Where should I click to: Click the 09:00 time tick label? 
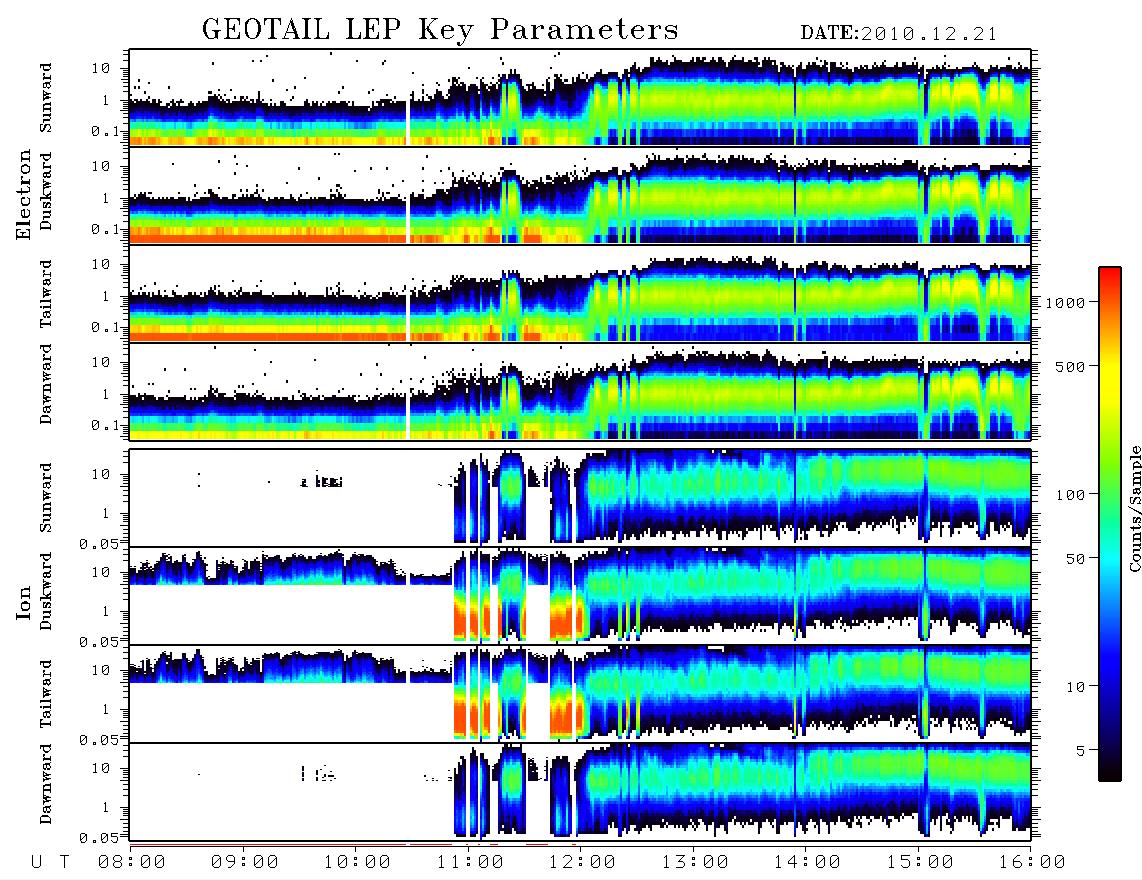click(245, 862)
